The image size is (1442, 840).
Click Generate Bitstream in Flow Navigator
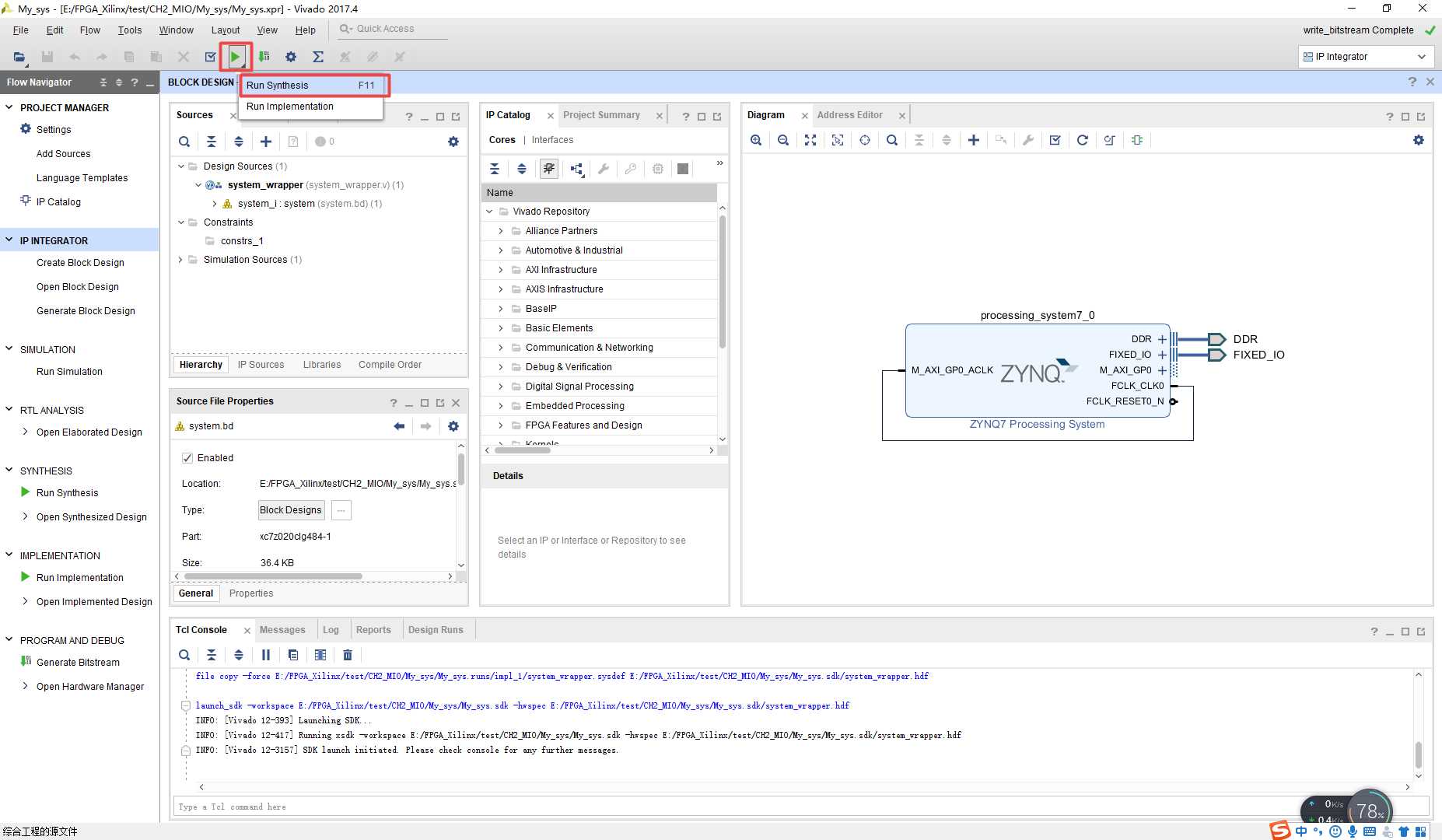click(x=78, y=663)
